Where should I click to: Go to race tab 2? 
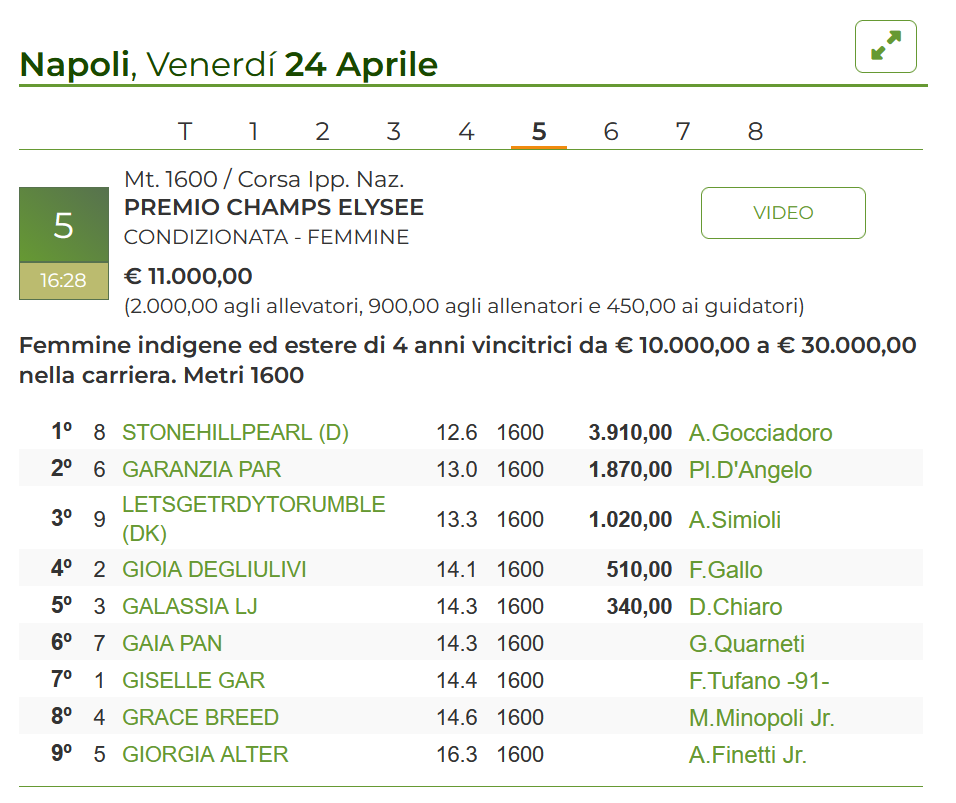322,132
